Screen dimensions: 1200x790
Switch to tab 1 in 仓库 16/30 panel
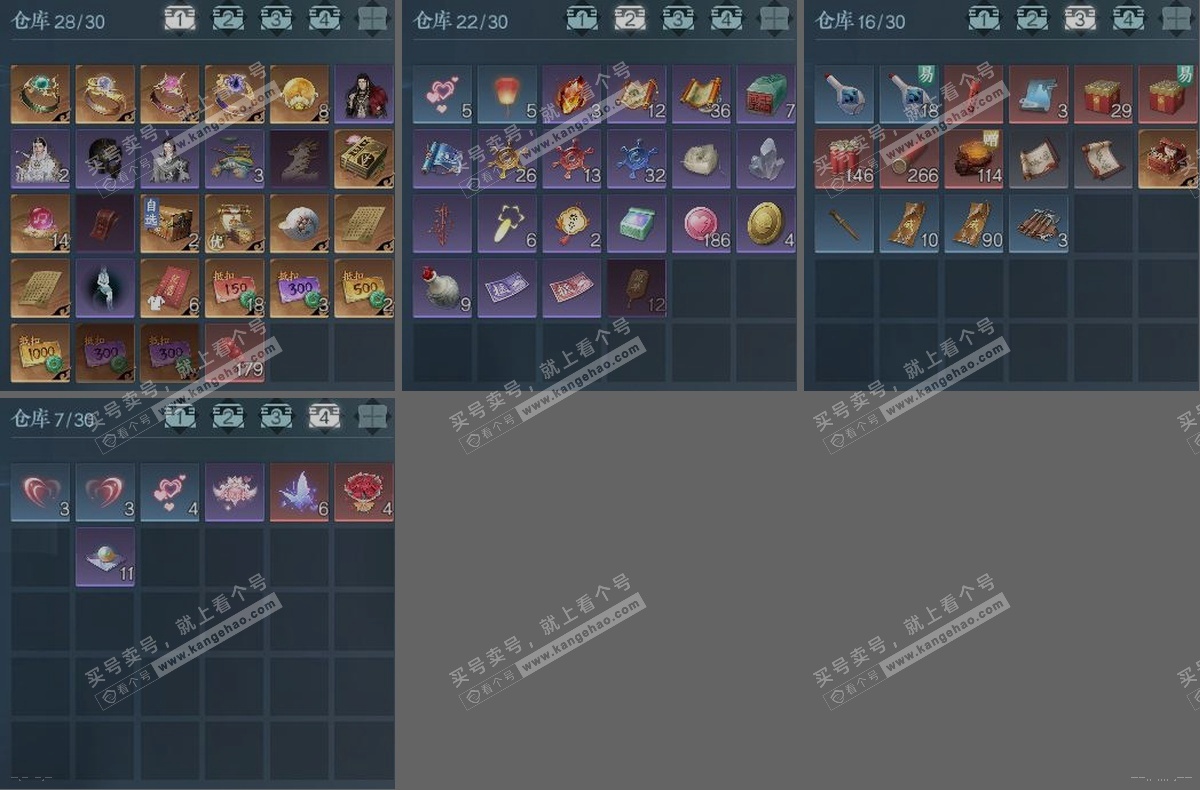coord(984,19)
